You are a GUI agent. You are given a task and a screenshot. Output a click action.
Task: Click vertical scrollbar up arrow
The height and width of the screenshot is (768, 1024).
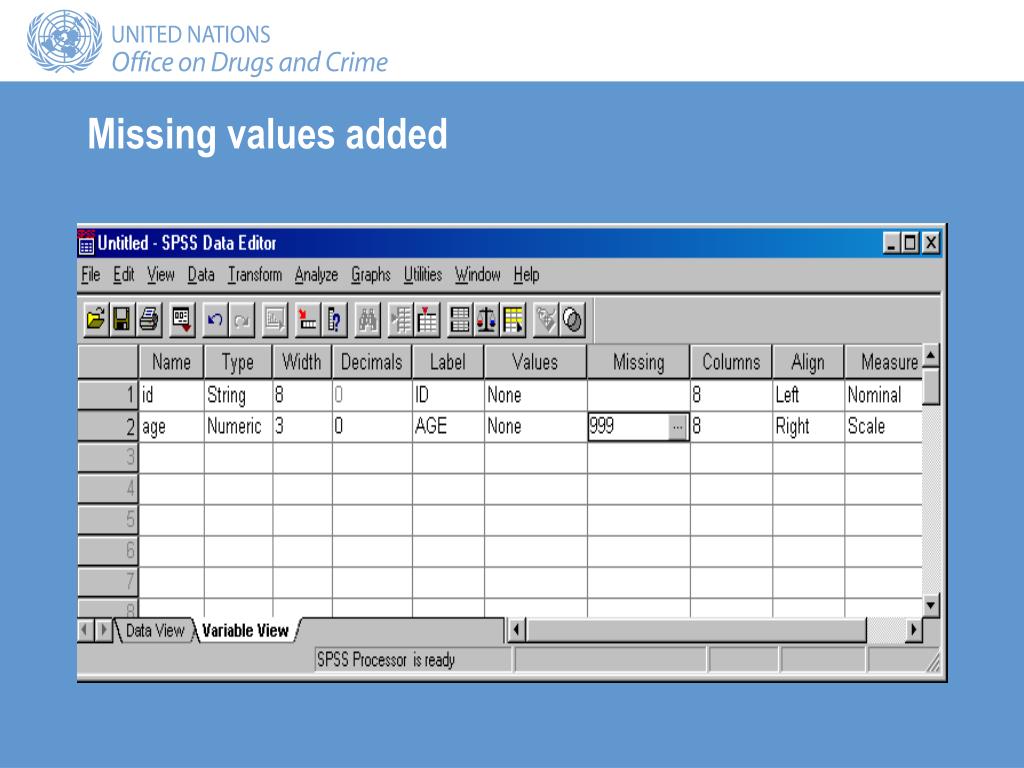click(931, 356)
